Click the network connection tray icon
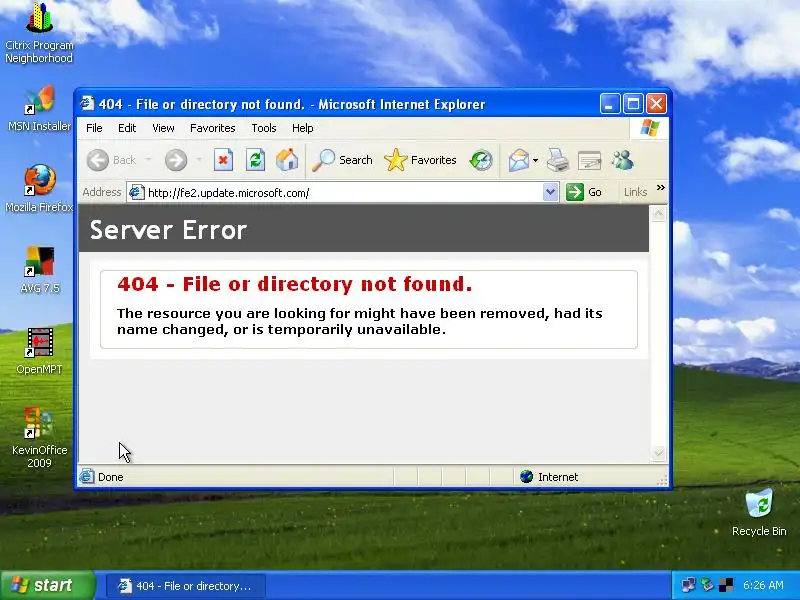800x600 pixels. click(688, 585)
